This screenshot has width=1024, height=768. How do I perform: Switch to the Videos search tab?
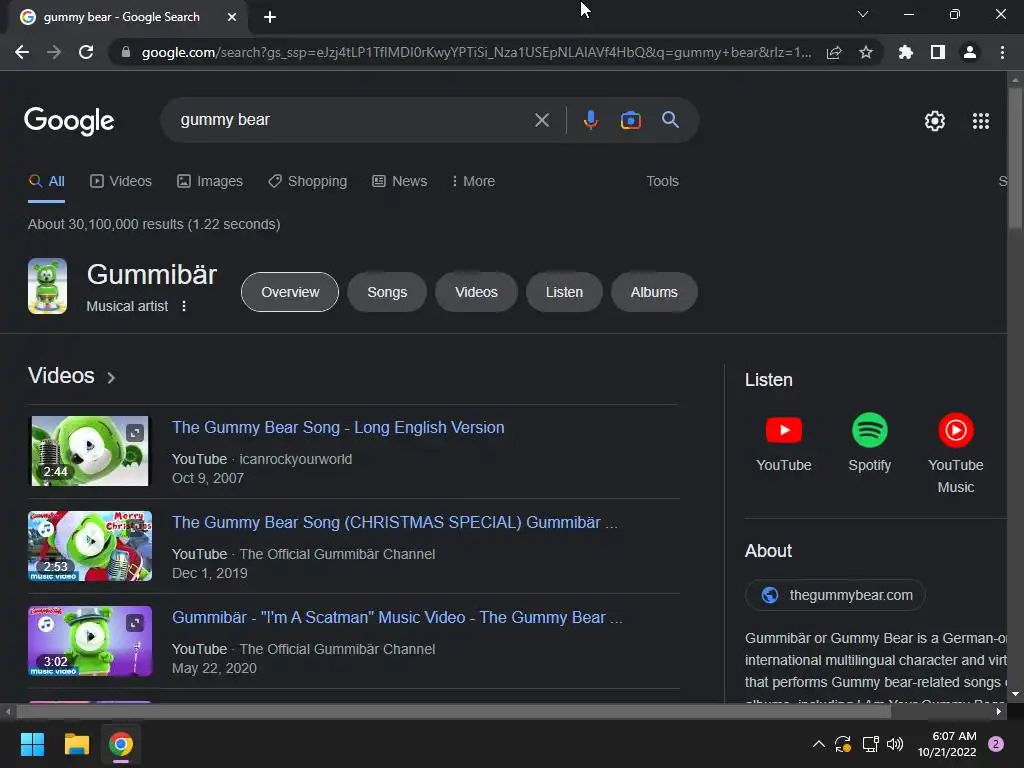click(x=121, y=182)
